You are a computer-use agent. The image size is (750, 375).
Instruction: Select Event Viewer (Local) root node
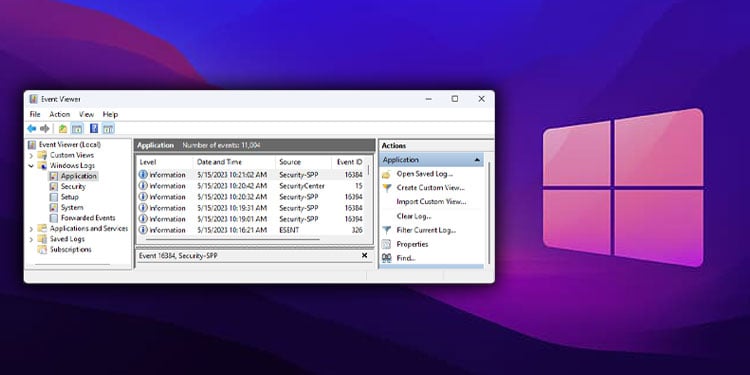pos(70,144)
